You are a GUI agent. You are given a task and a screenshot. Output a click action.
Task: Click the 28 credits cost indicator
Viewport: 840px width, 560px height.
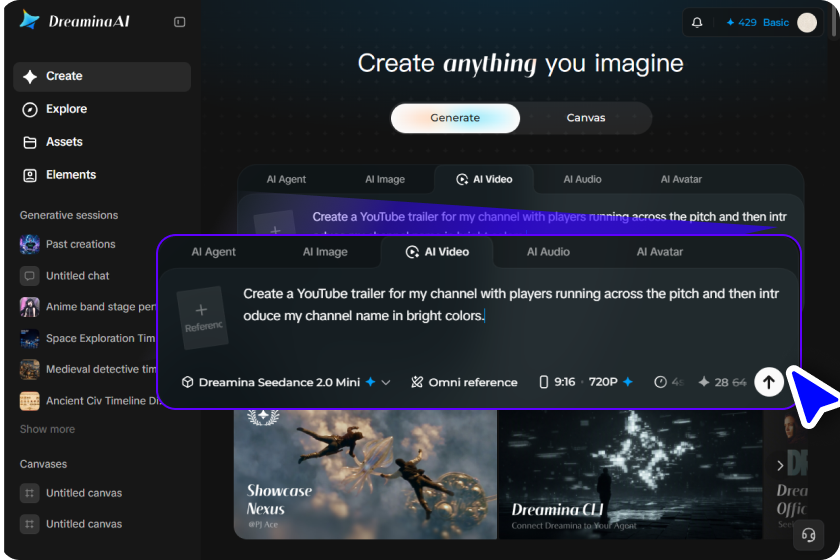[x=723, y=382]
